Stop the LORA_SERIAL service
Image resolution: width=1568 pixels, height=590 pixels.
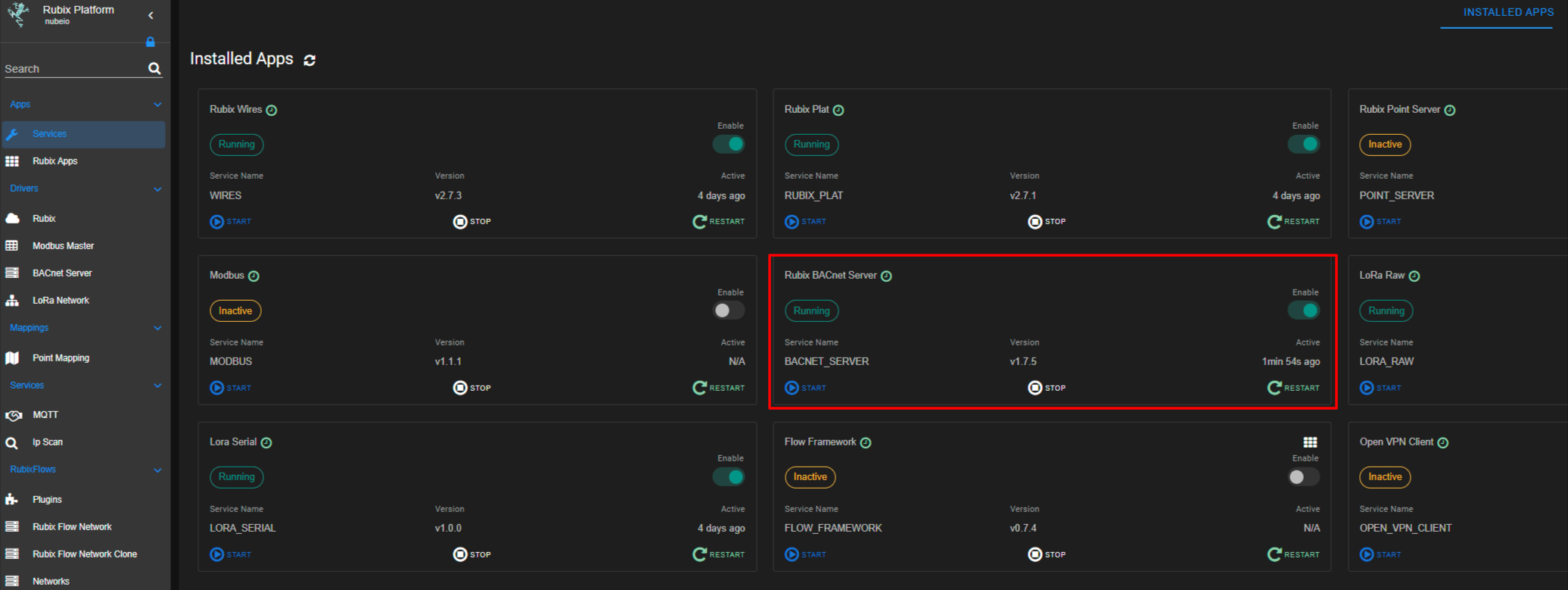(472, 554)
